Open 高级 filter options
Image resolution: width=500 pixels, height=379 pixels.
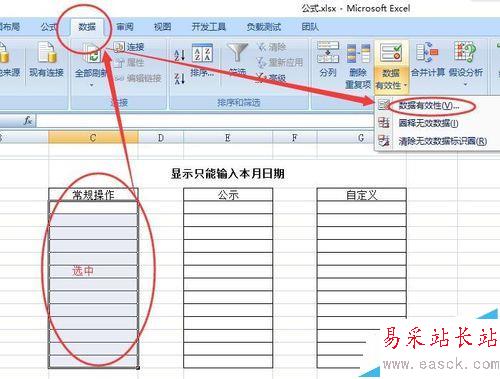pos(272,78)
